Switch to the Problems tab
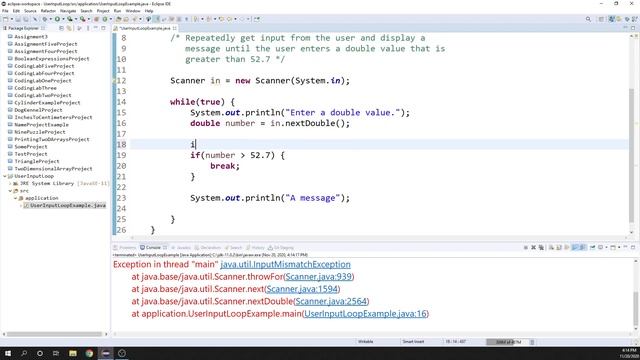Viewport: 640px width, 360px height. tap(124, 248)
